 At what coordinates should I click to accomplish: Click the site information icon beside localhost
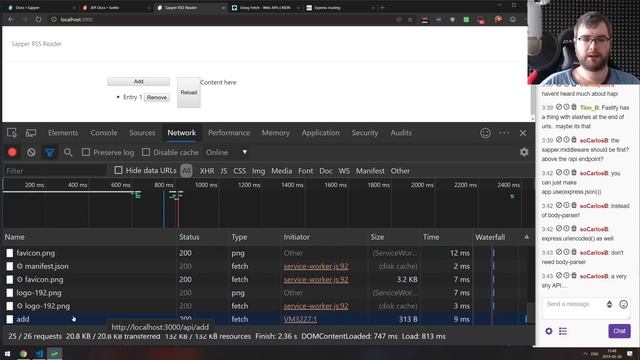coord(53,19)
